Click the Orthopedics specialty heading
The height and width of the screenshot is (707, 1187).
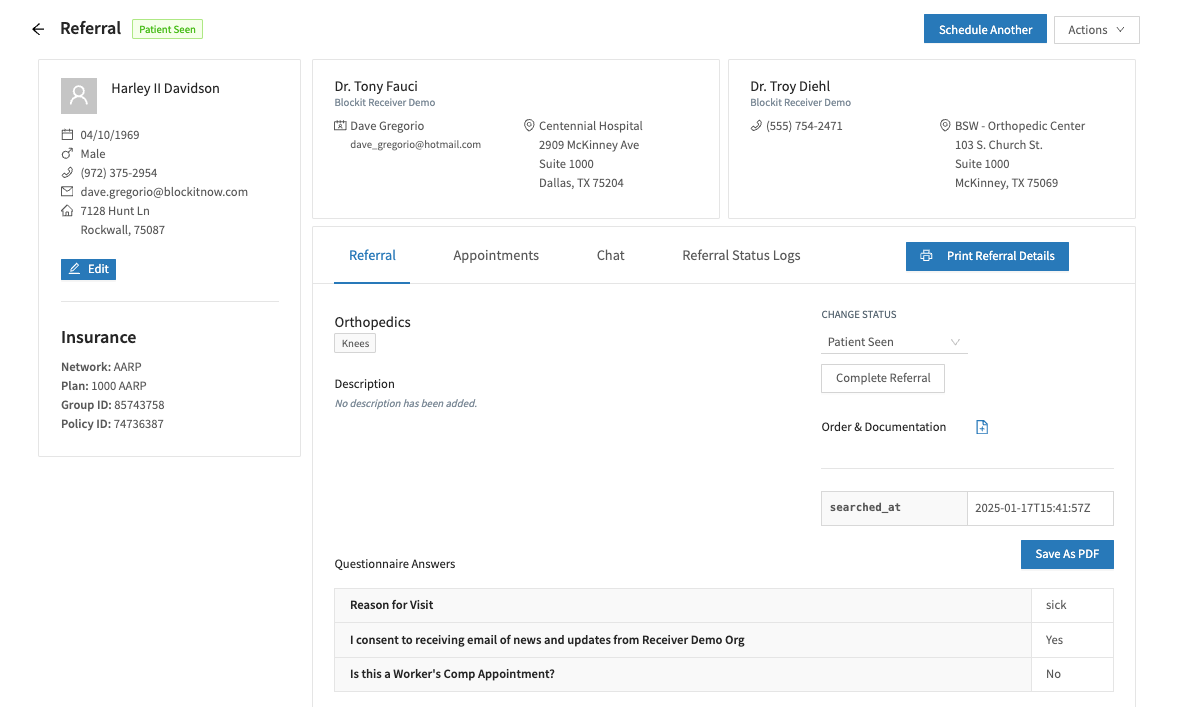point(372,322)
